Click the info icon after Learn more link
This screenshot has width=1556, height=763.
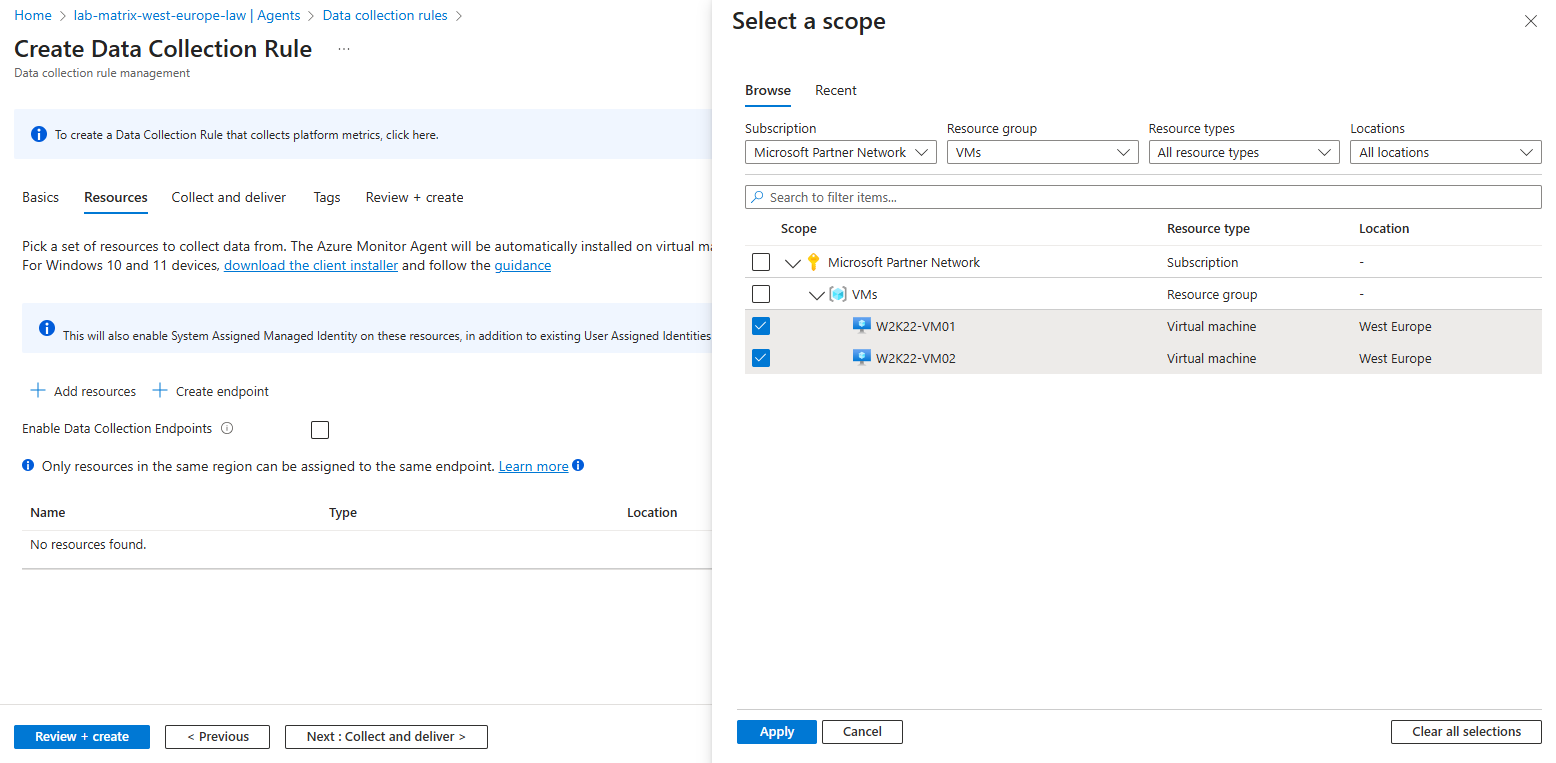click(x=578, y=466)
